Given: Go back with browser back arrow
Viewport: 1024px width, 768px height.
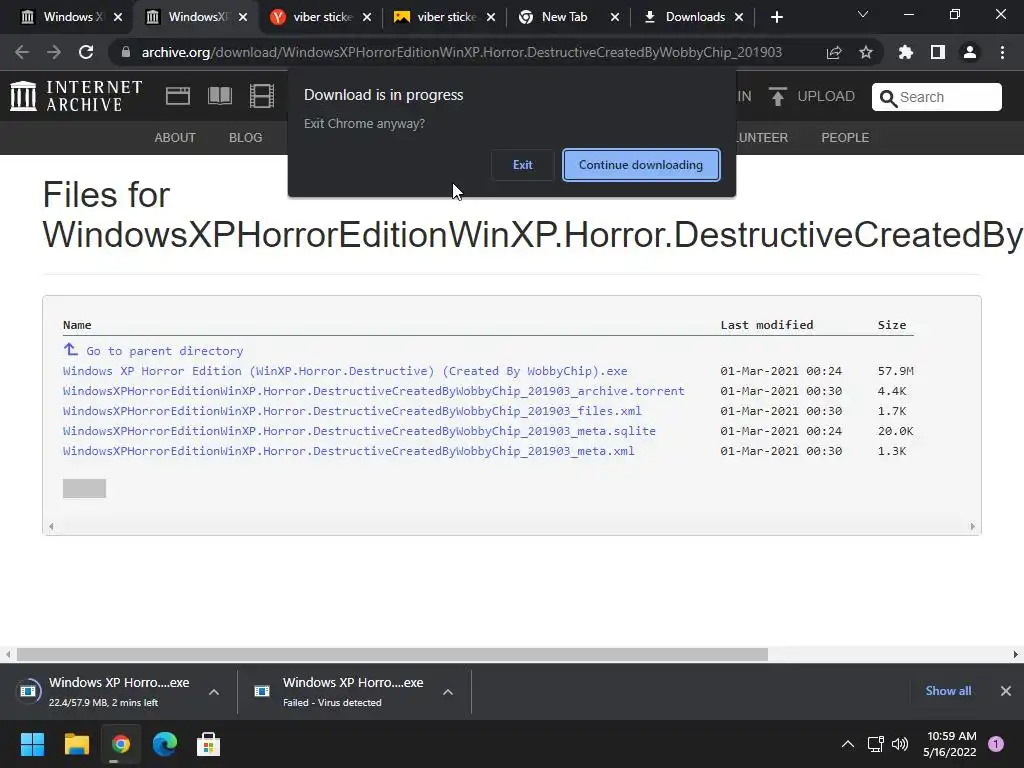Looking at the screenshot, I should click(22, 52).
